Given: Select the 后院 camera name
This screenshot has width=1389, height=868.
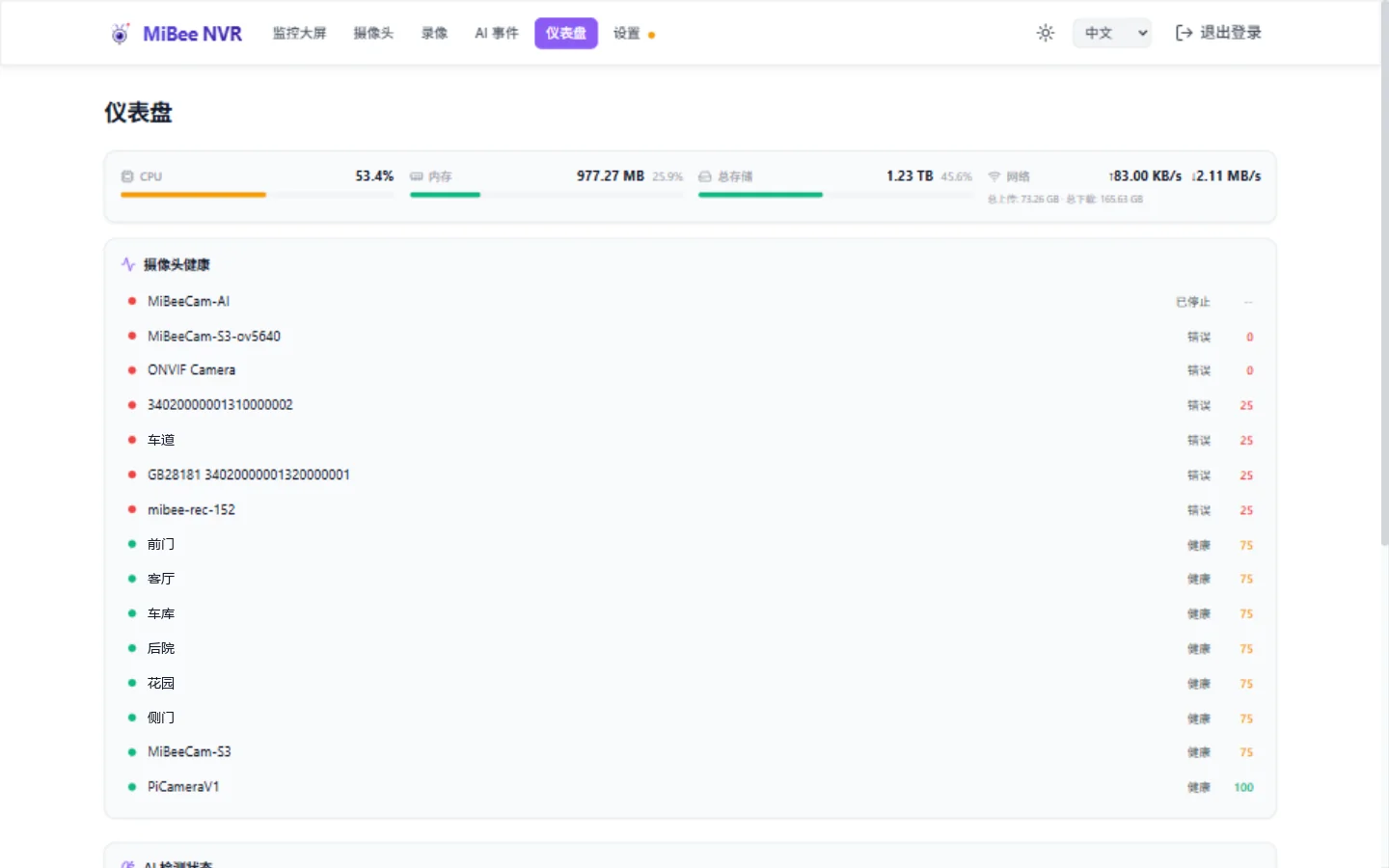Looking at the screenshot, I should pyautogui.click(x=161, y=648).
